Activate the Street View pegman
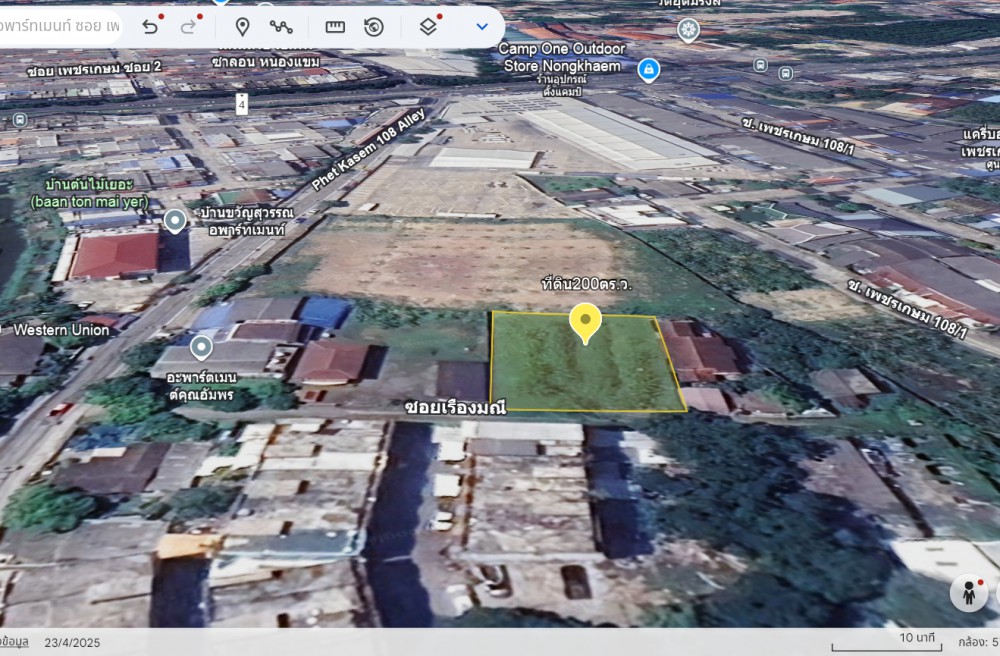 (968, 592)
